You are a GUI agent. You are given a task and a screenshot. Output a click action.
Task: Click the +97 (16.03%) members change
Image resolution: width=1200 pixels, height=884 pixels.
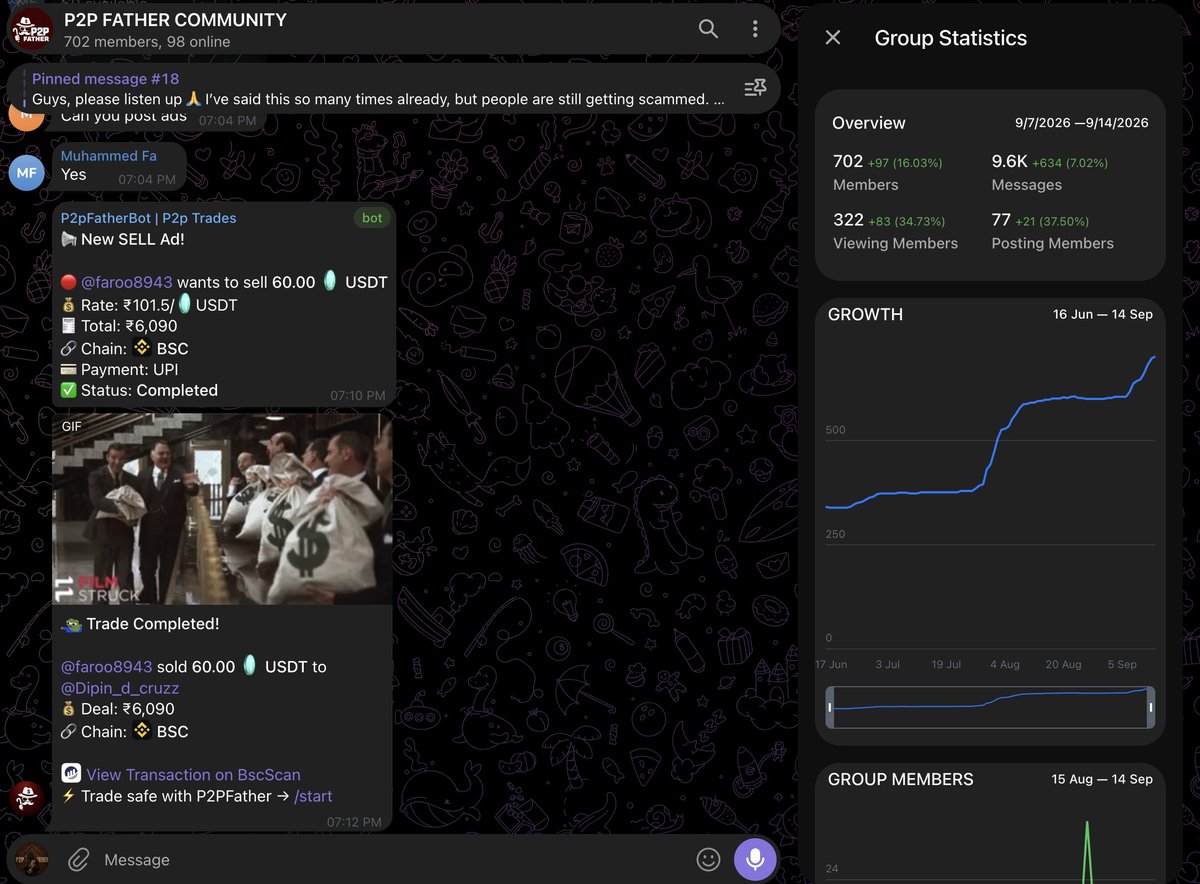pos(904,162)
